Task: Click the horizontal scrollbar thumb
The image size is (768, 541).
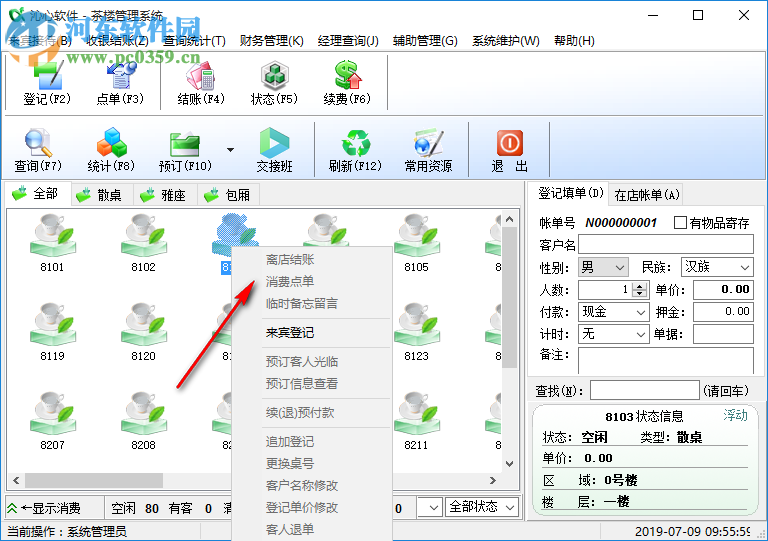Action: click(94, 481)
